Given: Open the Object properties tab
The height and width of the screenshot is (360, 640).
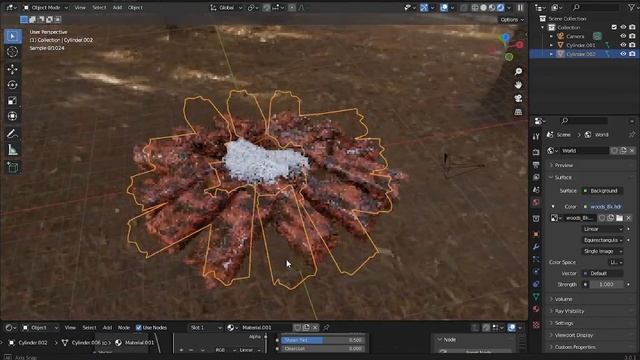Looking at the screenshot, I should [x=536, y=234].
